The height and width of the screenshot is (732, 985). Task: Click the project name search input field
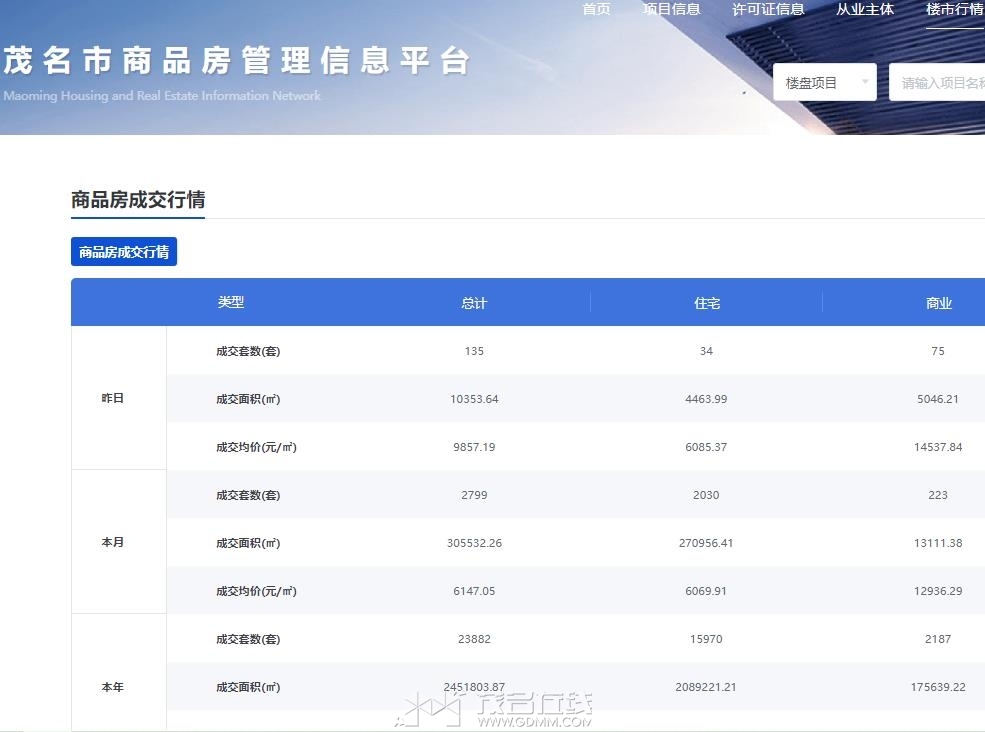[x=937, y=82]
